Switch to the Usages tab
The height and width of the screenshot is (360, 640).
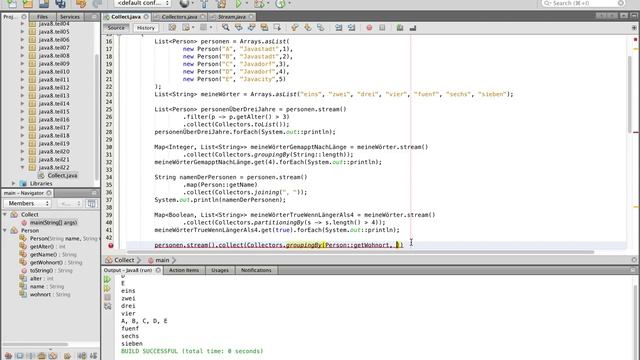click(x=220, y=270)
